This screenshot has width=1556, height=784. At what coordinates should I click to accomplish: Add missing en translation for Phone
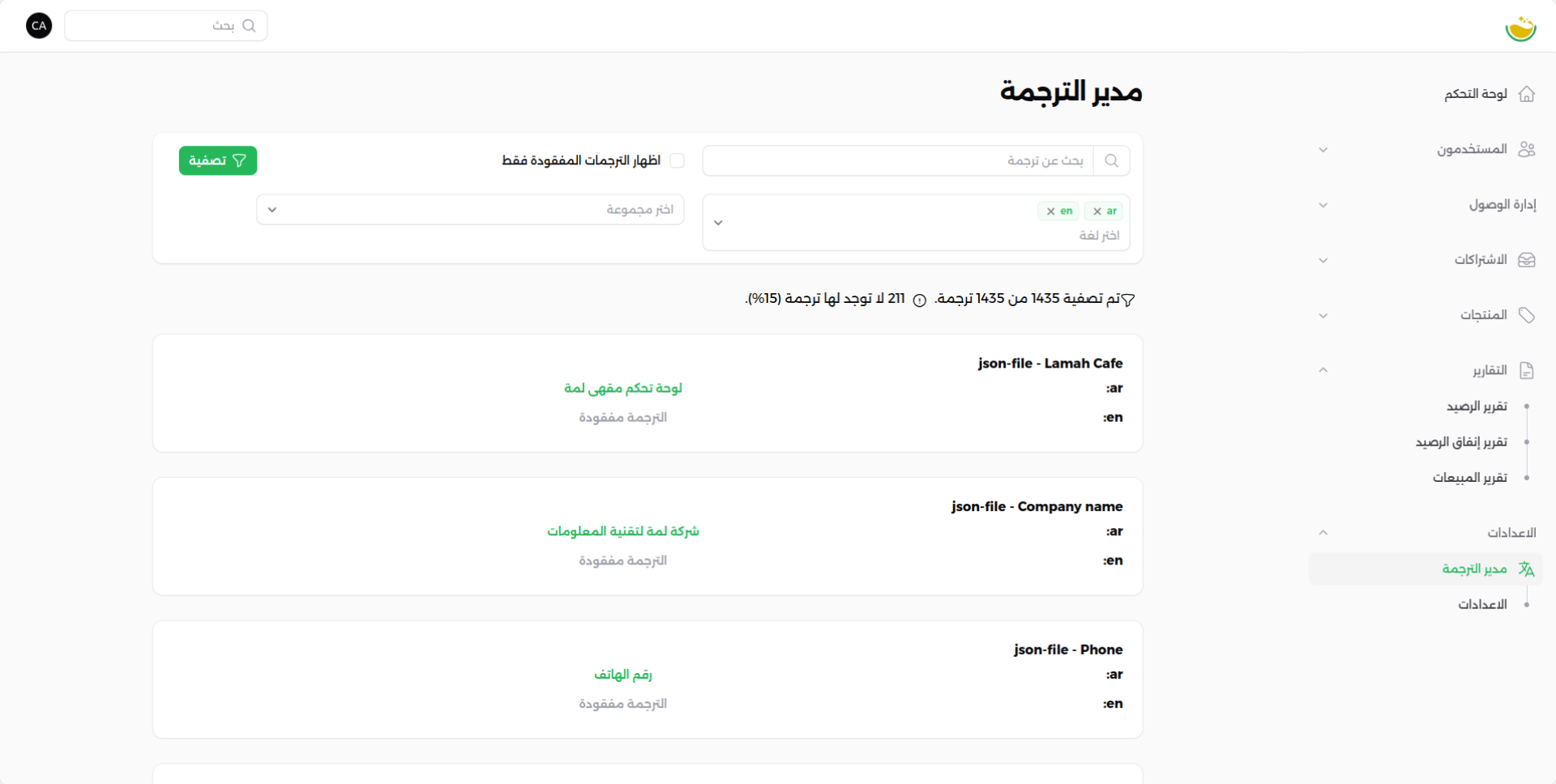click(623, 704)
